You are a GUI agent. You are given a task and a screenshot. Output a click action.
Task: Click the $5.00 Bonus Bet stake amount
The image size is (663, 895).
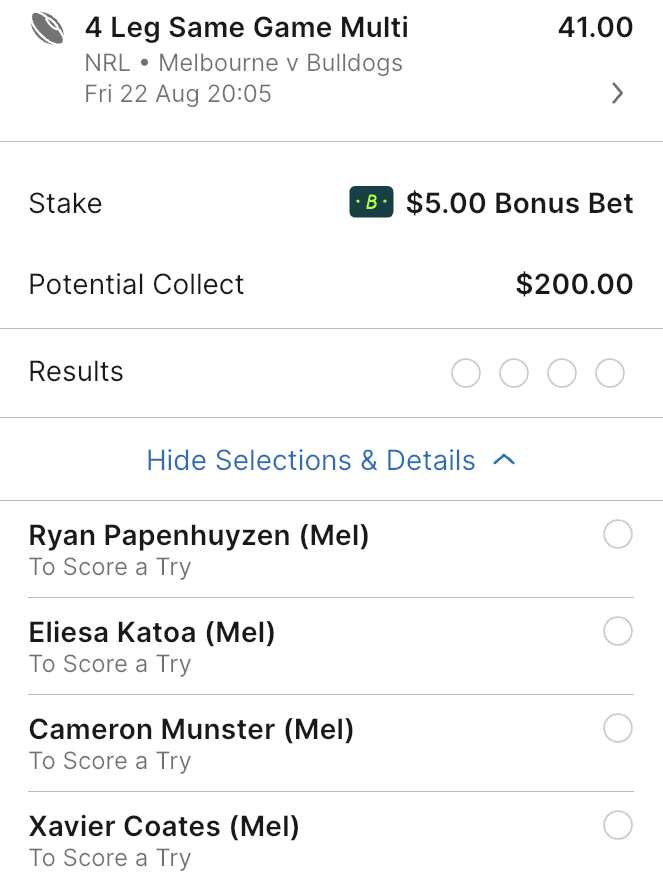pos(519,203)
